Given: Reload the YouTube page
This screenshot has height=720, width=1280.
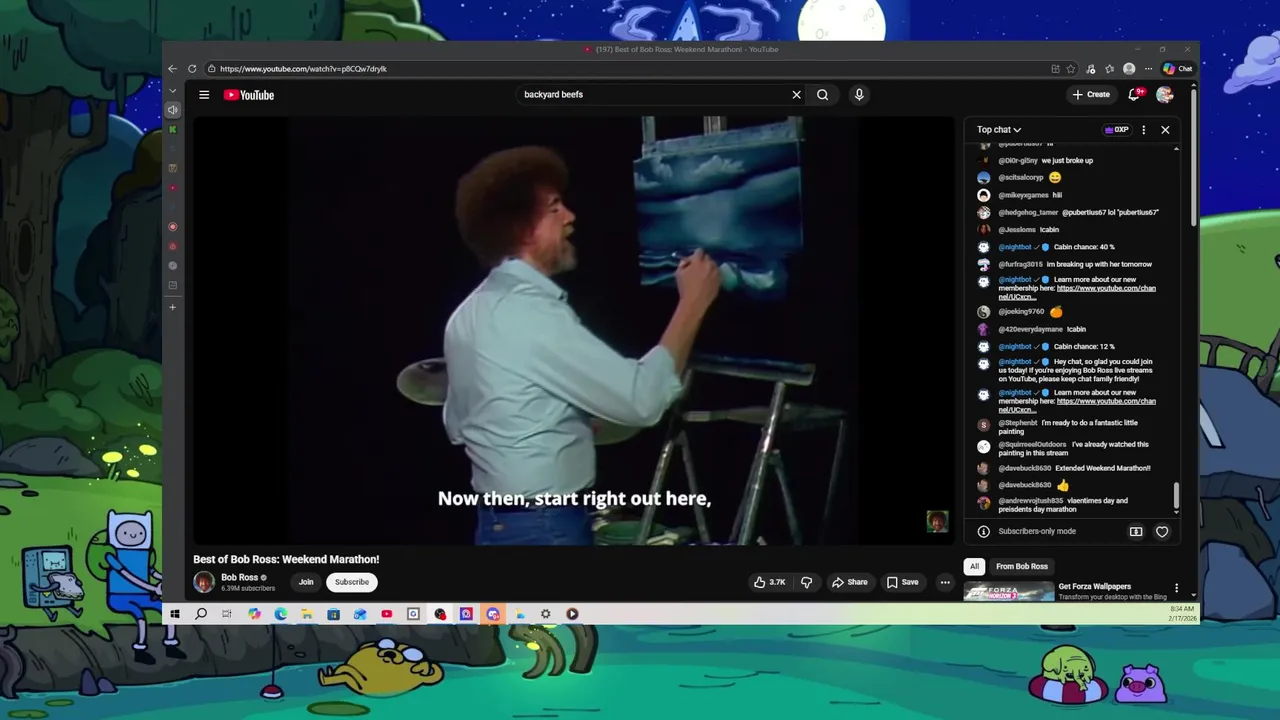Looking at the screenshot, I should 192,69.
